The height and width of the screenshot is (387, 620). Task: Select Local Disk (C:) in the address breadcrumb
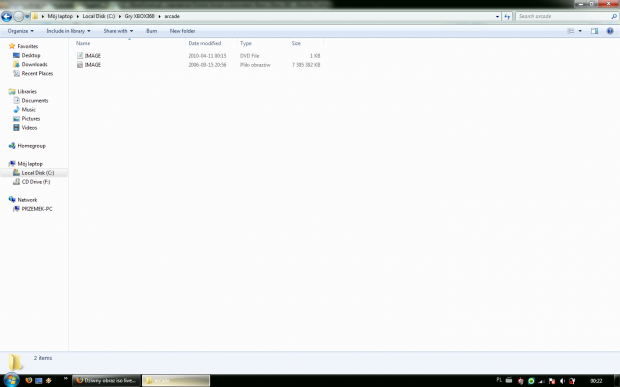click(x=98, y=16)
